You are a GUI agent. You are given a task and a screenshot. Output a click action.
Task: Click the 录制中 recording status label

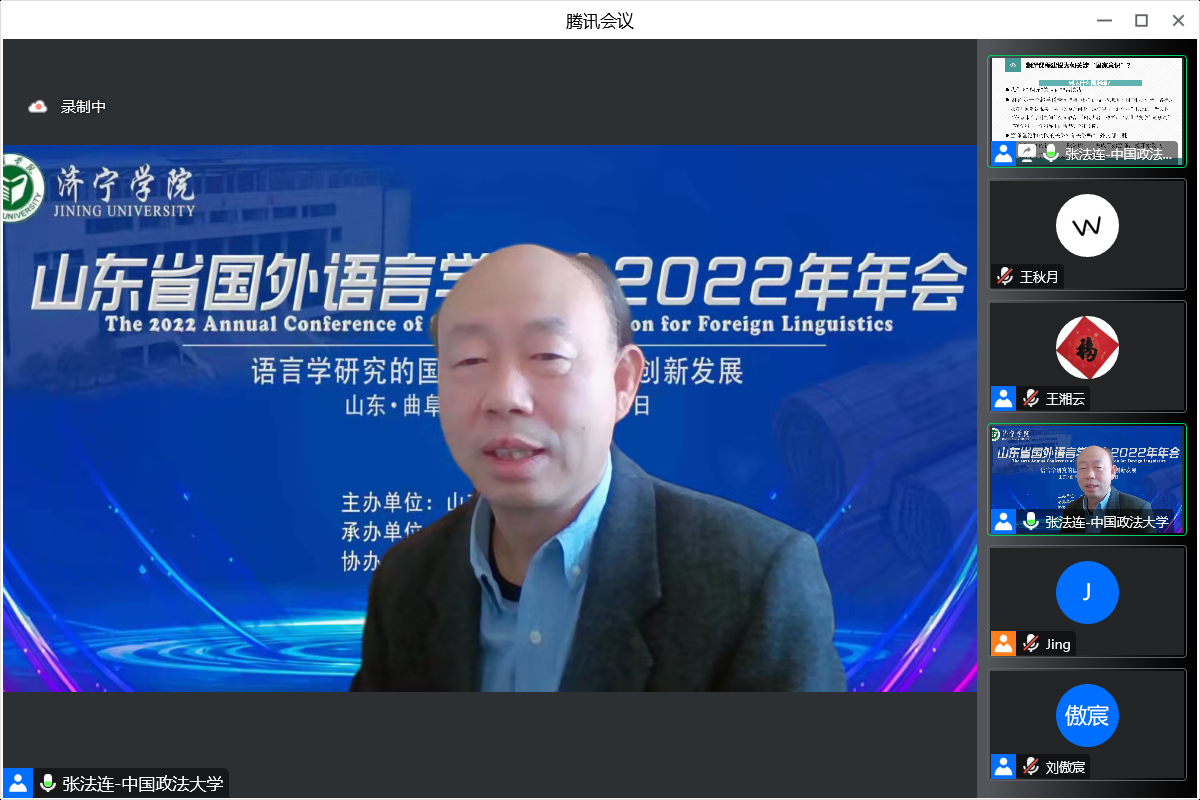click(x=83, y=107)
